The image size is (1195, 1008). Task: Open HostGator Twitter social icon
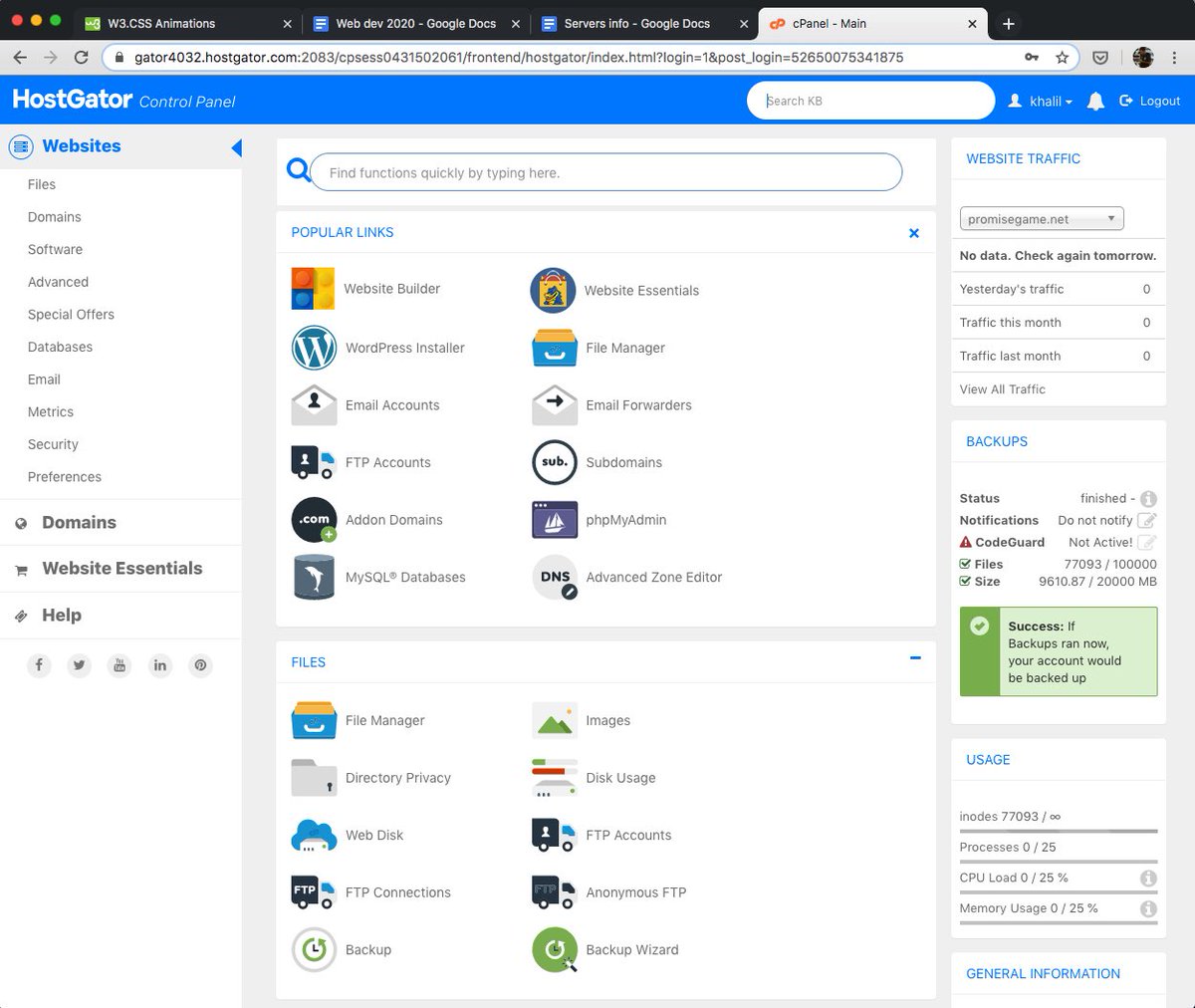click(80, 665)
